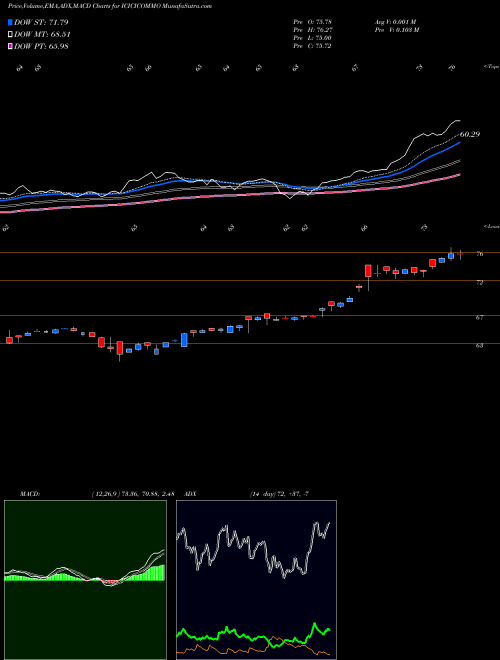Click the 60.29 label on the EMA chart
Image resolution: width=500 pixels, height=660 pixels.
coord(470,134)
